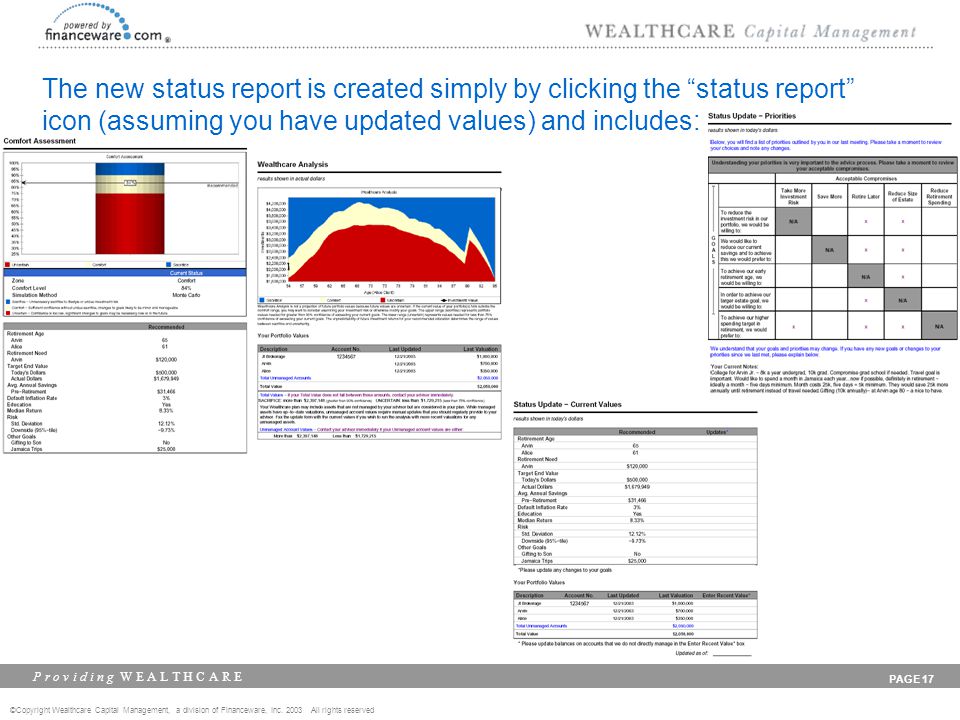Screen dimensions: 960x720
Task: Click the N/A cell under Retire Later
Action: click(866, 277)
